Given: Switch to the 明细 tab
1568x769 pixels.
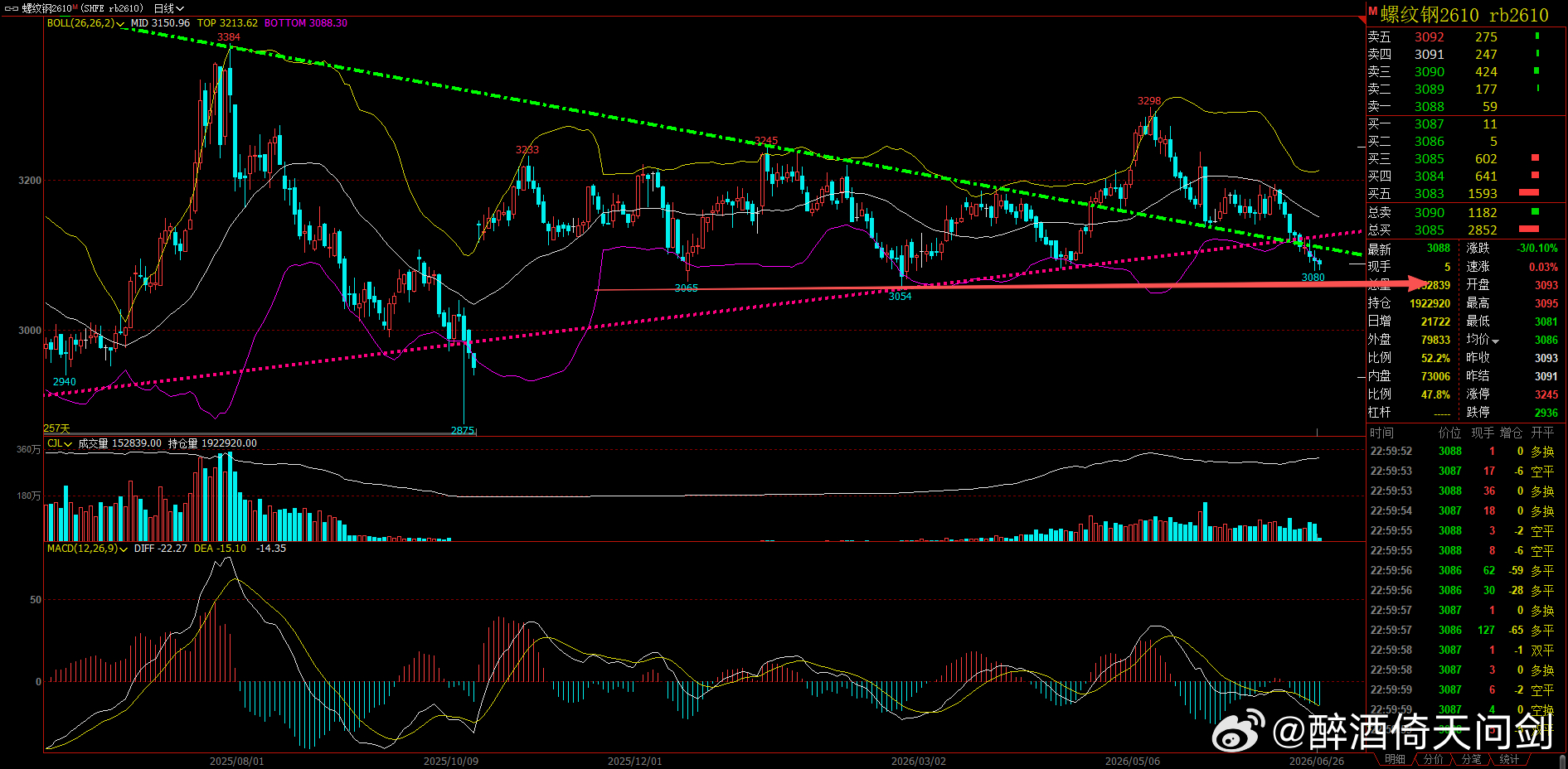Looking at the screenshot, I should (x=1395, y=760).
